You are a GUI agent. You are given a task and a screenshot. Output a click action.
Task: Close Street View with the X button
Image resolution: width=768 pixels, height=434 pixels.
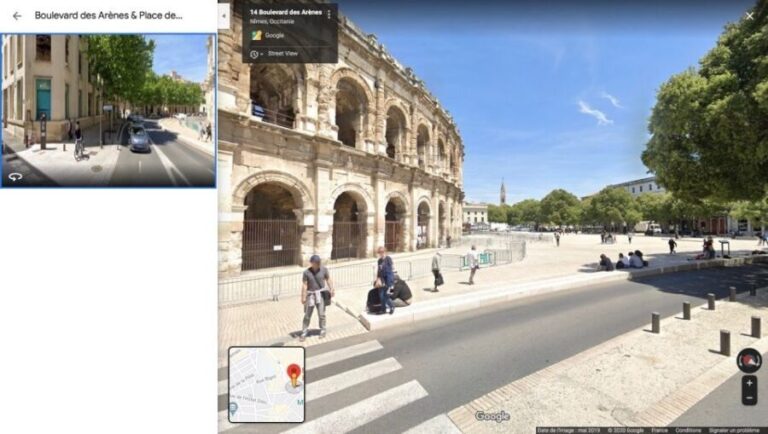tap(750, 15)
